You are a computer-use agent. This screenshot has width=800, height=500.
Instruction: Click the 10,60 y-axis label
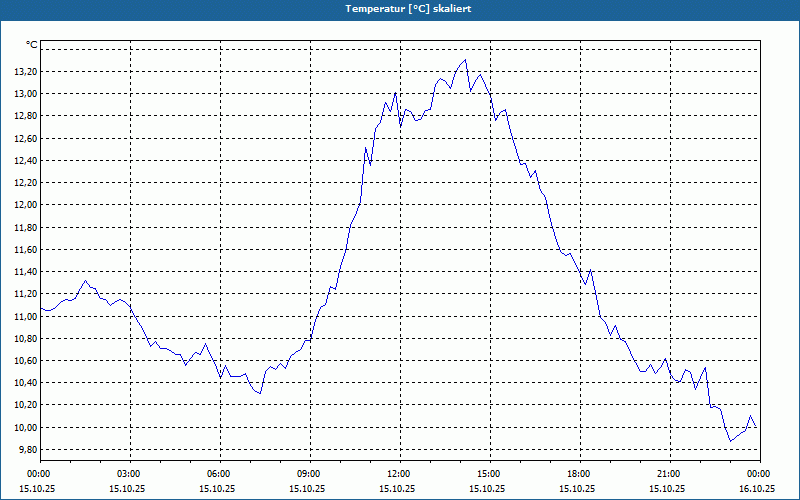pos(26,361)
